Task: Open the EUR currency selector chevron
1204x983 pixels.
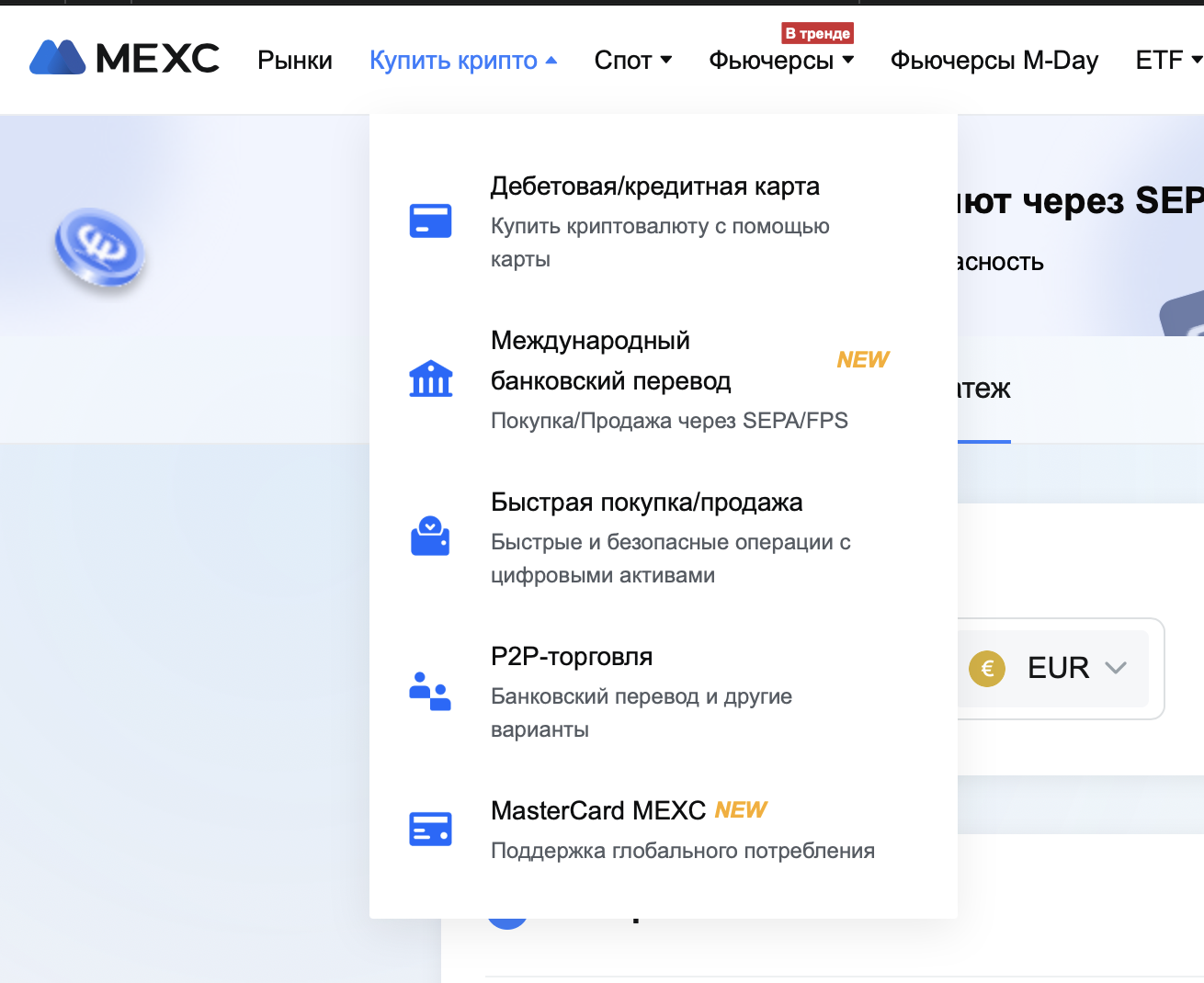Action: click(1116, 668)
